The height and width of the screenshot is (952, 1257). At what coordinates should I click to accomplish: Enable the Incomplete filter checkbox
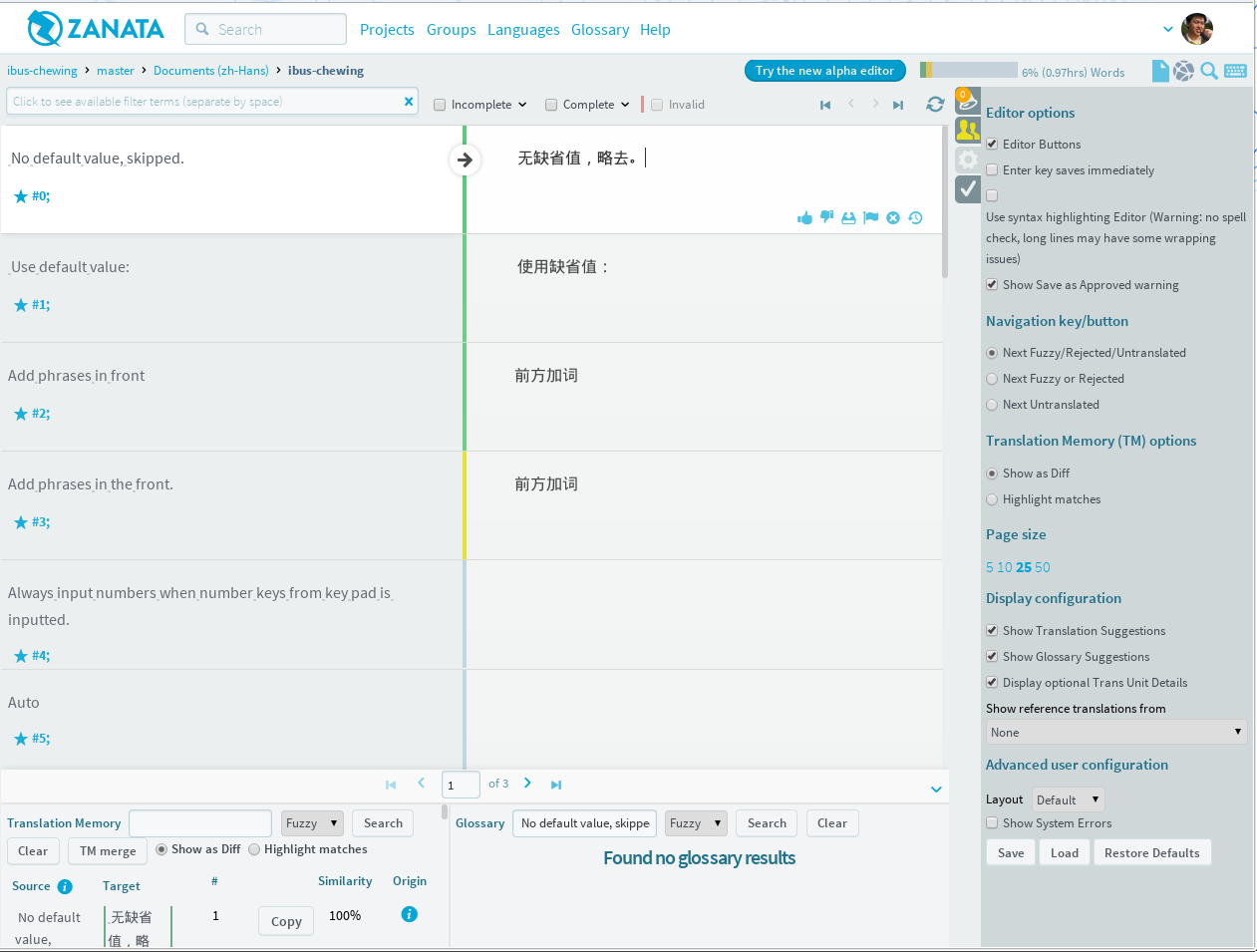coord(440,104)
